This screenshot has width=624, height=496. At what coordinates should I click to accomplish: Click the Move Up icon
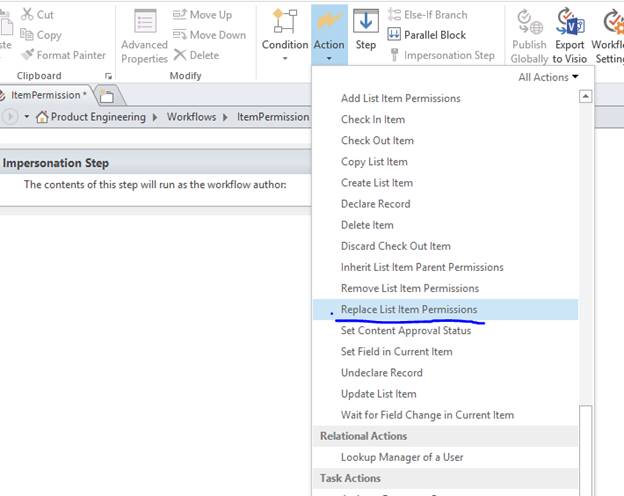coord(179,14)
